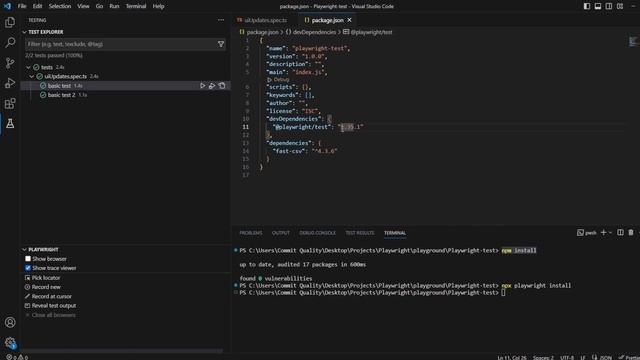Open the Help menu
This screenshot has height=360, width=640.
(x=158, y=6)
